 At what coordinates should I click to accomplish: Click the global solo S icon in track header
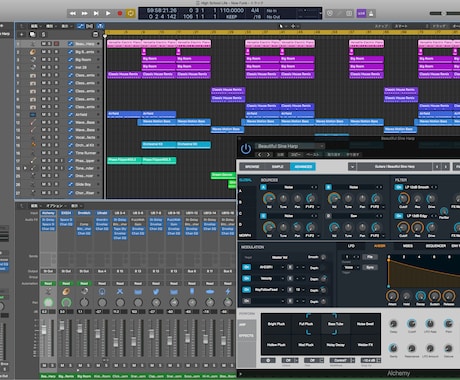43,34
